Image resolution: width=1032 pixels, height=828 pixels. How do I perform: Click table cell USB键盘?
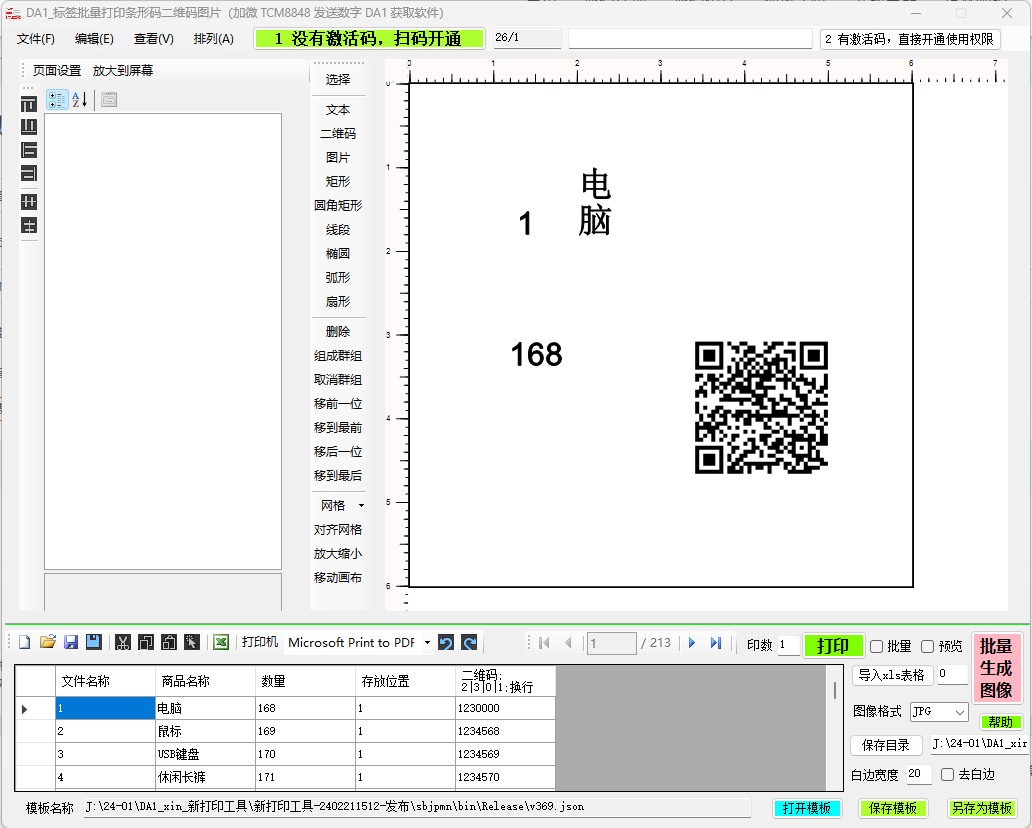[x=205, y=754]
